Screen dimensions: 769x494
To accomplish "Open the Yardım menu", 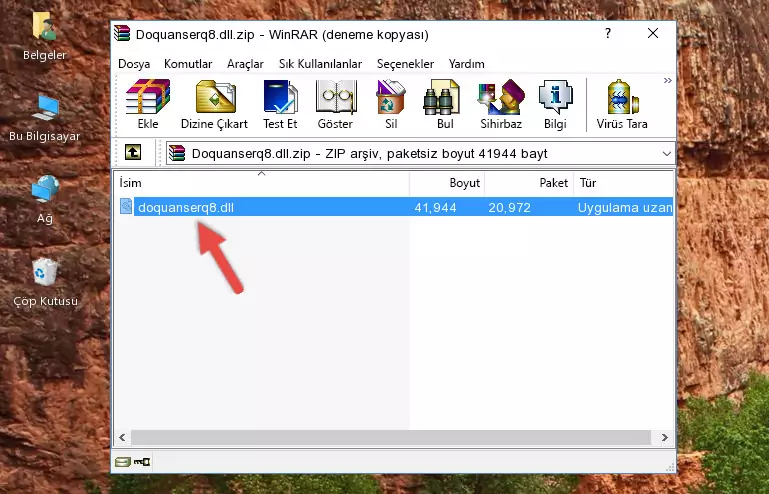I will coord(466,64).
